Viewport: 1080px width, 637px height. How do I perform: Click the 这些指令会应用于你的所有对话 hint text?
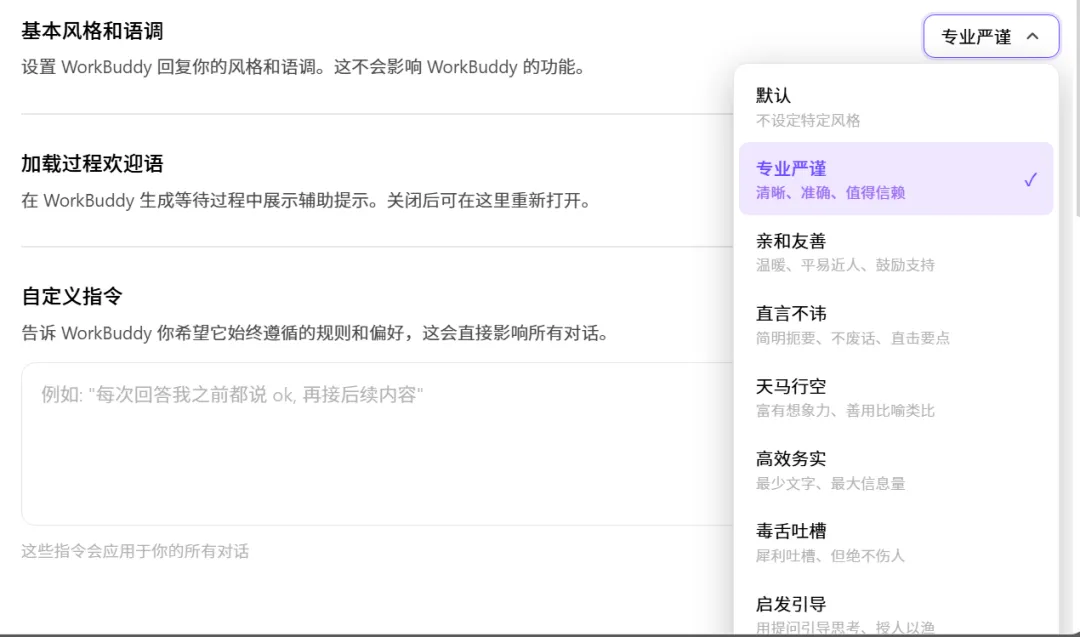pos(135,551)
